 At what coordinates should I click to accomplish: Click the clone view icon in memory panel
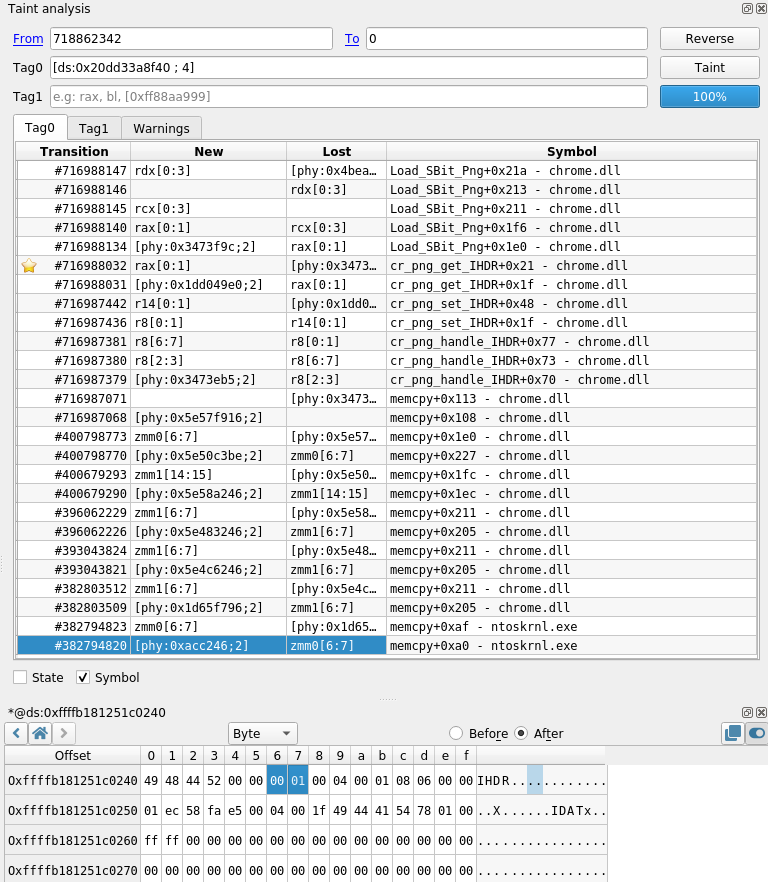(x=733, y=734)
